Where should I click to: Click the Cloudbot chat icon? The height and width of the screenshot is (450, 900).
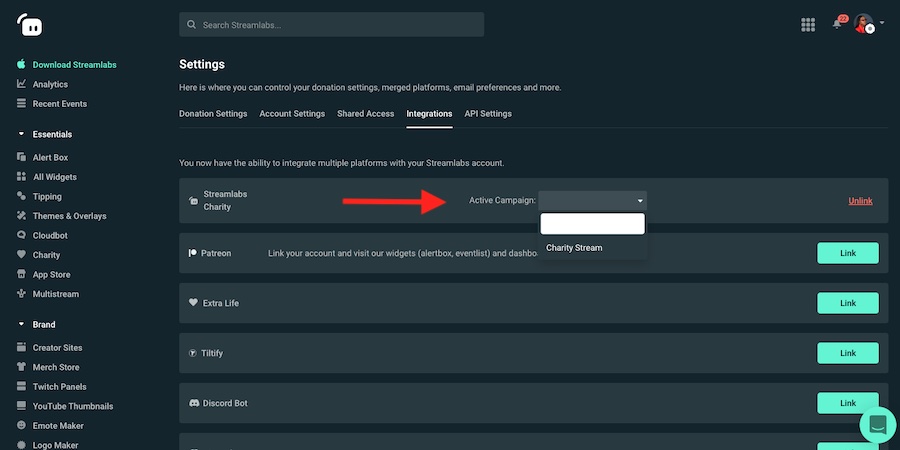click(21, 235)
